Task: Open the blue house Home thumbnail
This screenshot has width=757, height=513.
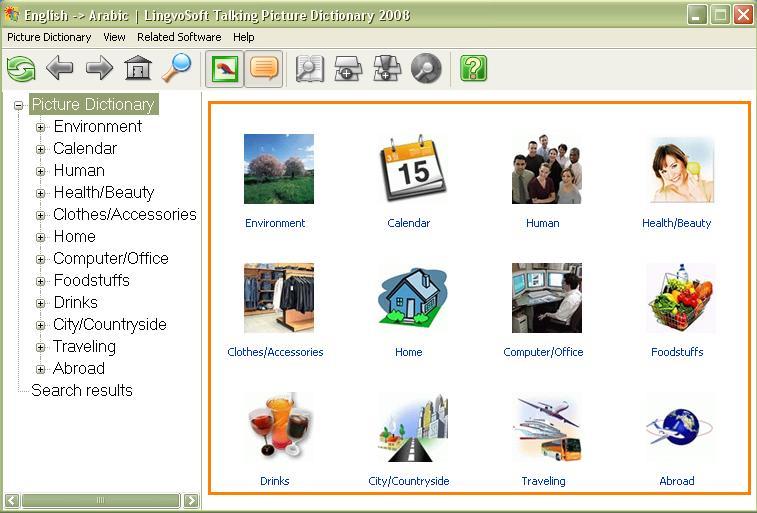Action: coord(413,296)
